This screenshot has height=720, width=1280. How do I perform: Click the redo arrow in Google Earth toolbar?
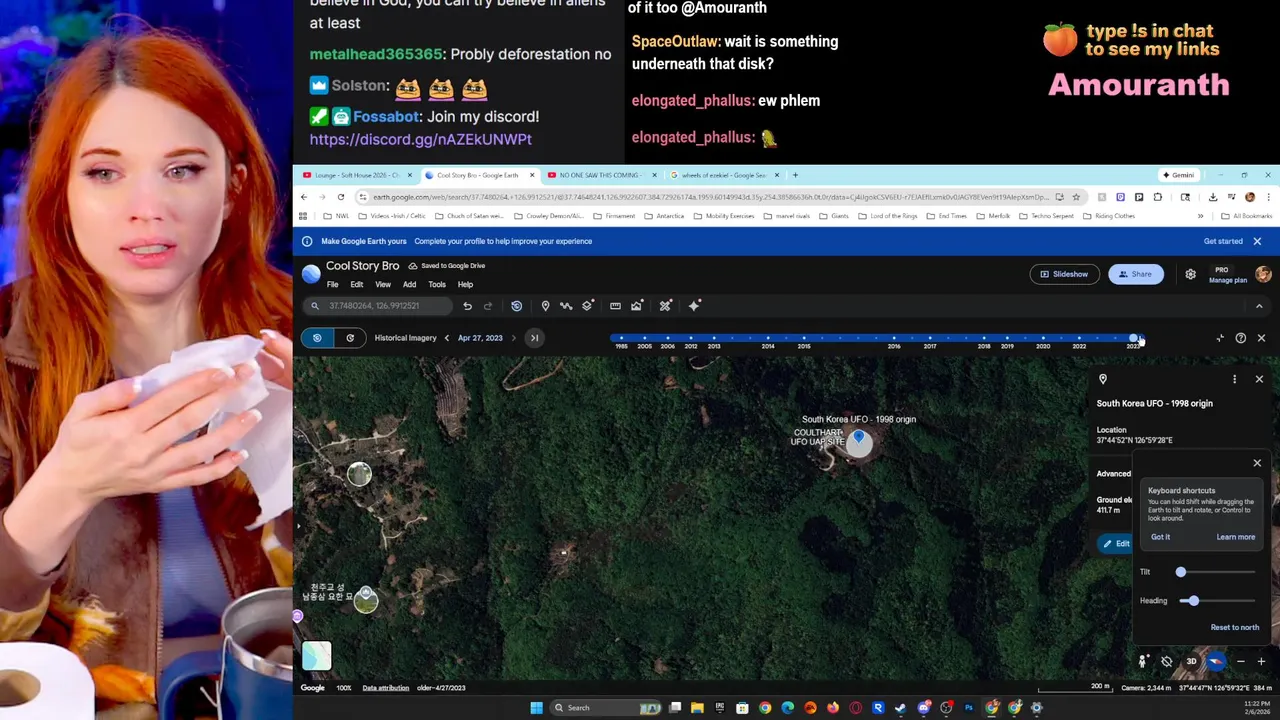488,306
